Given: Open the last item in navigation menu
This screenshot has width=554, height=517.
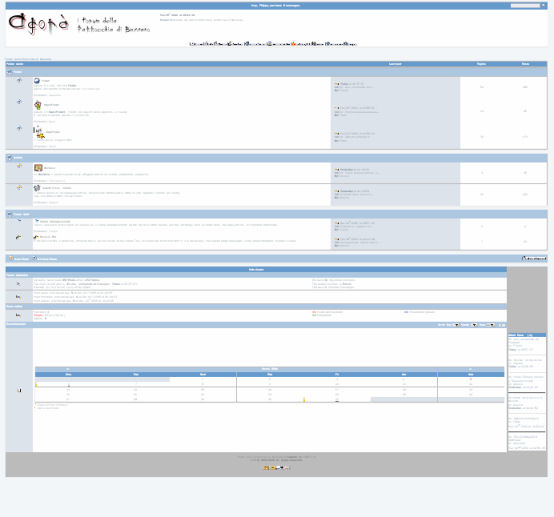Looking at the screenshot, I should point(350,44).
